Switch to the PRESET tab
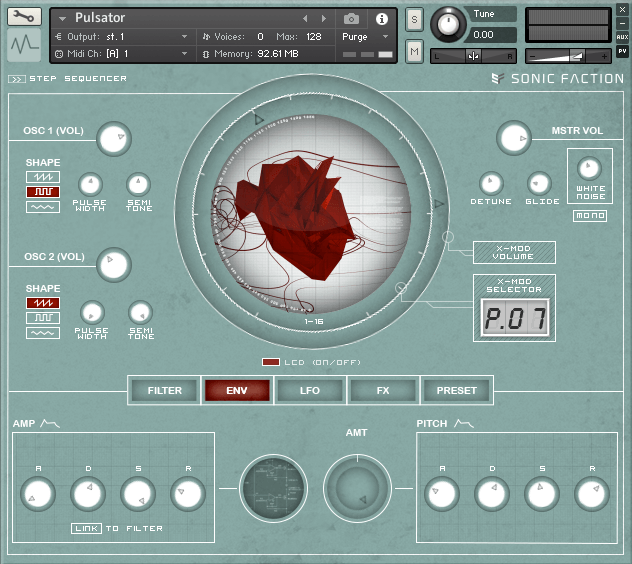632x564 pixels. pyautogui.click(x=456, y=390)
